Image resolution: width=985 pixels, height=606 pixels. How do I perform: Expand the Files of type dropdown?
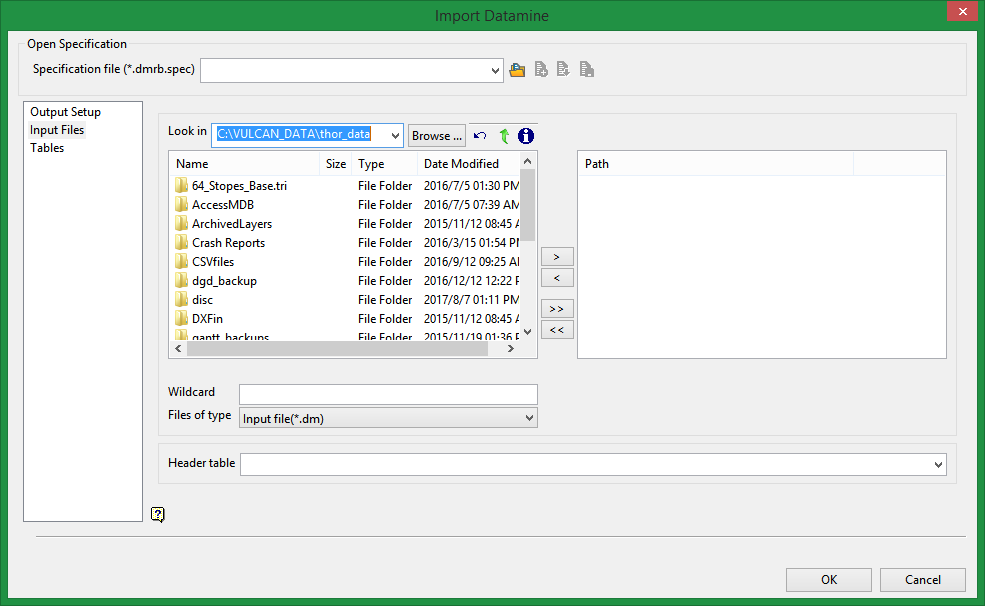530,418
